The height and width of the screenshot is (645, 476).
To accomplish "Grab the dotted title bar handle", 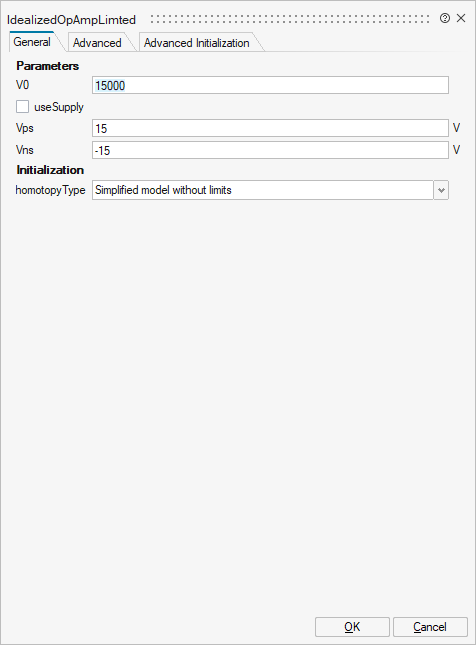I will 290,19.
